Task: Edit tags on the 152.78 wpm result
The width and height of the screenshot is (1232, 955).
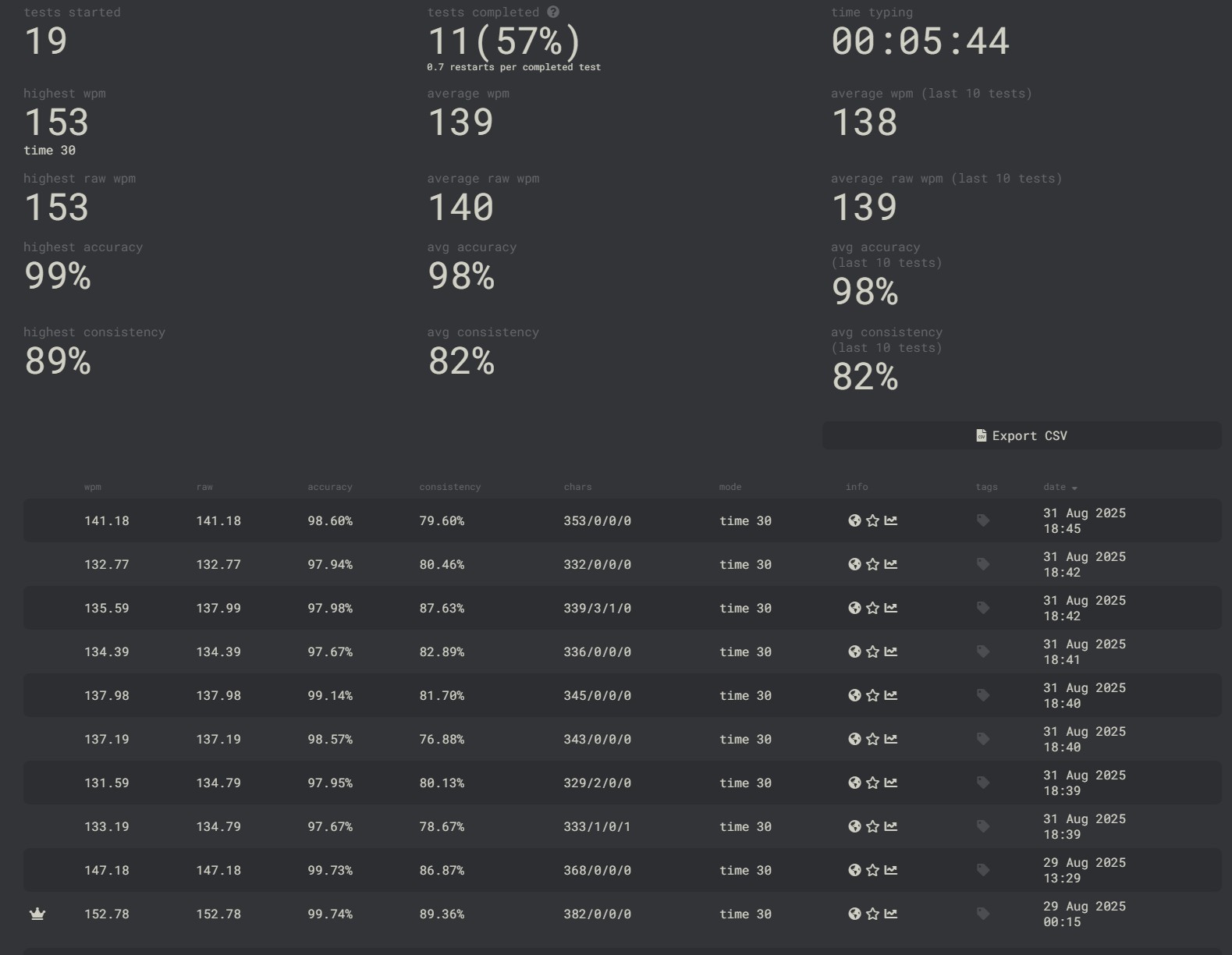Action: click(x=983, y=914)
